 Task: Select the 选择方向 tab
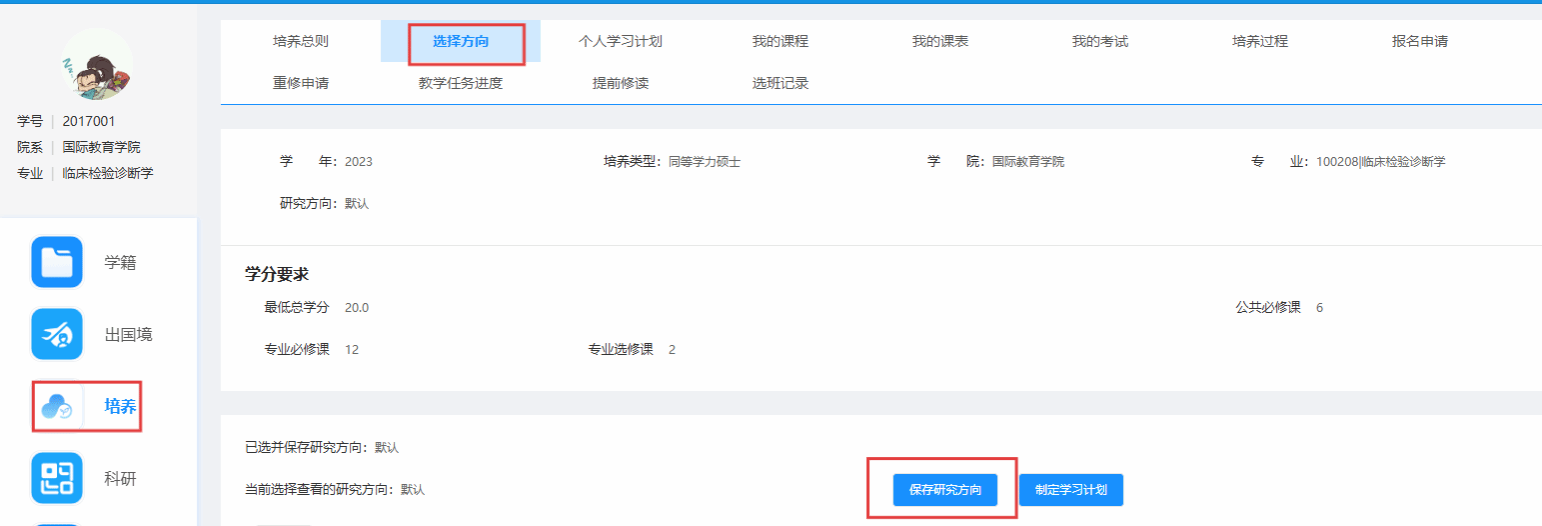[x=461, y=41]
